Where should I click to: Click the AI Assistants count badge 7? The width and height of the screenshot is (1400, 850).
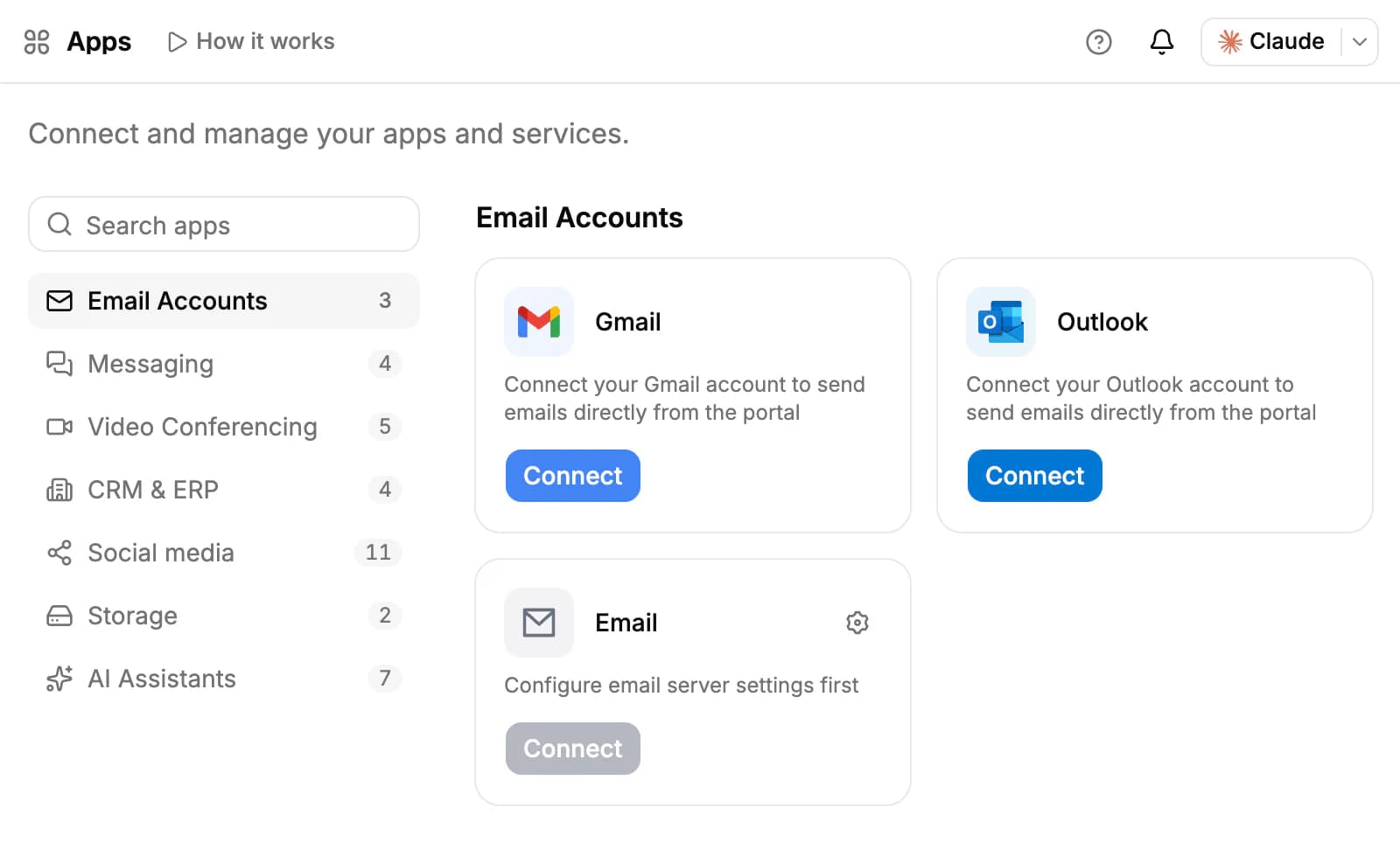click(x=385, y=679)
